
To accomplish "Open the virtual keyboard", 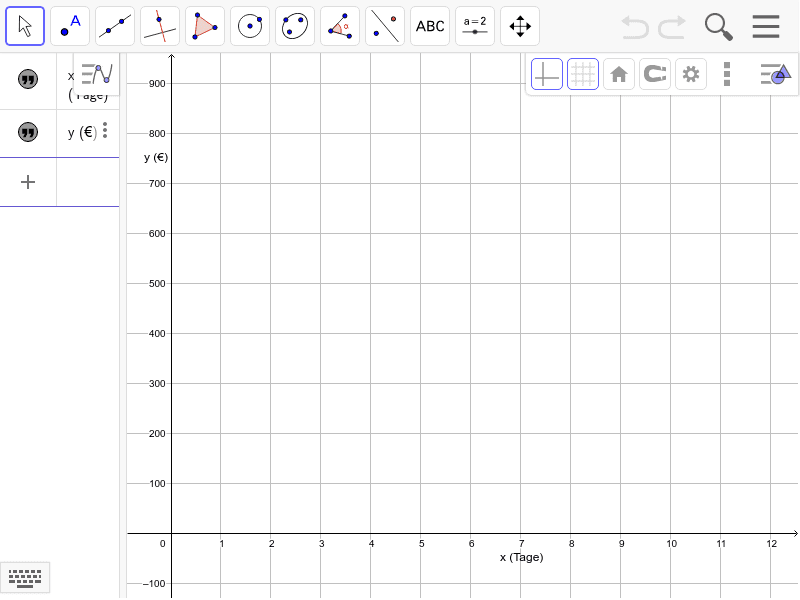I will pos(25,578).
